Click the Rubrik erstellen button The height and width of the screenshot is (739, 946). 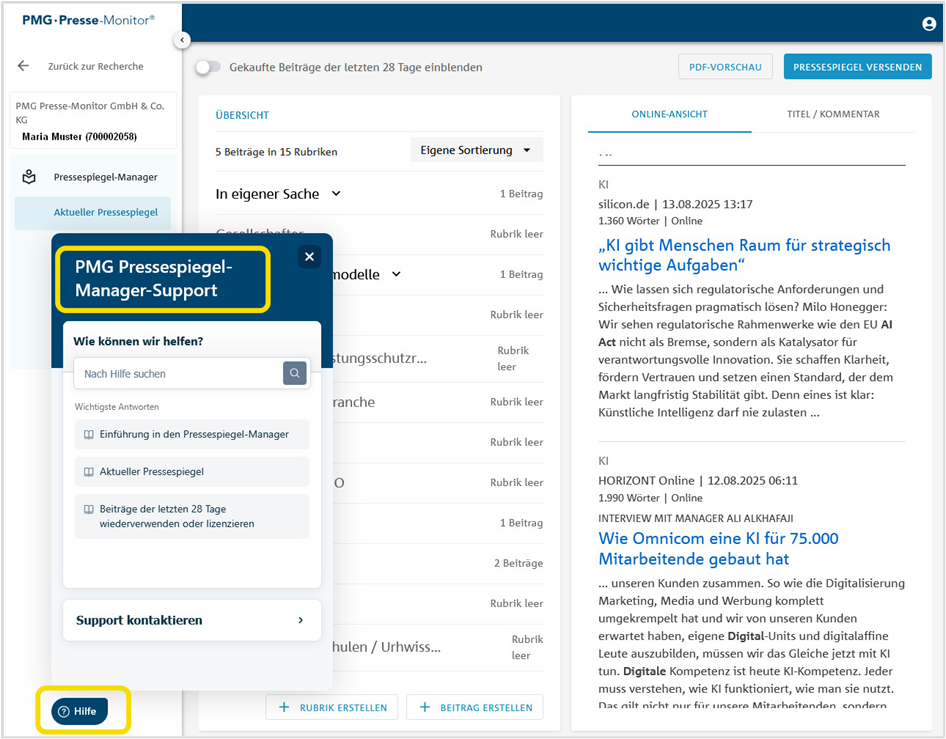point(332,707)
